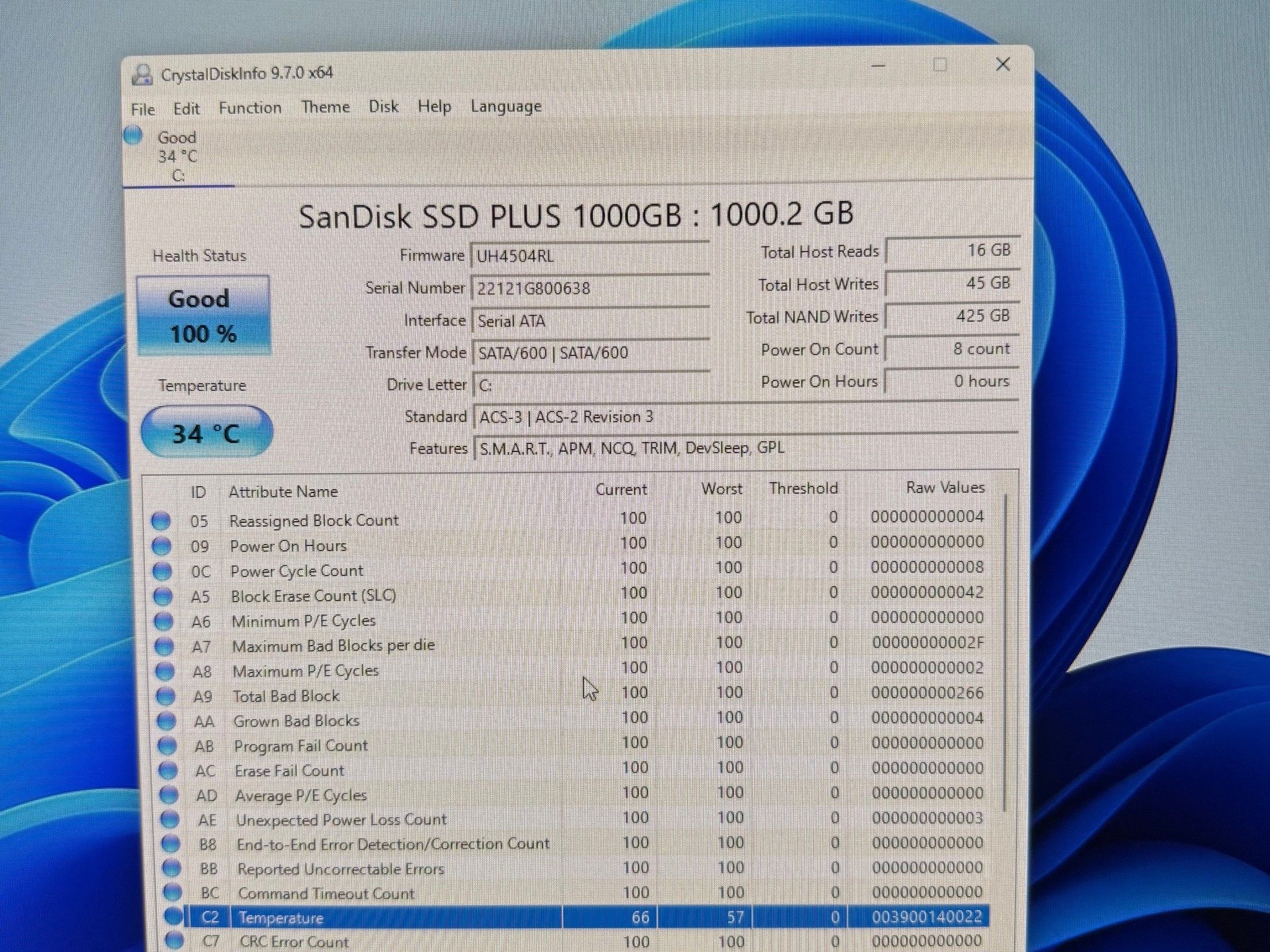This screenshot has width=1270, height=952.
Task: Click status orb of Grown Bad Blocks row
Action: click(166, 721)
